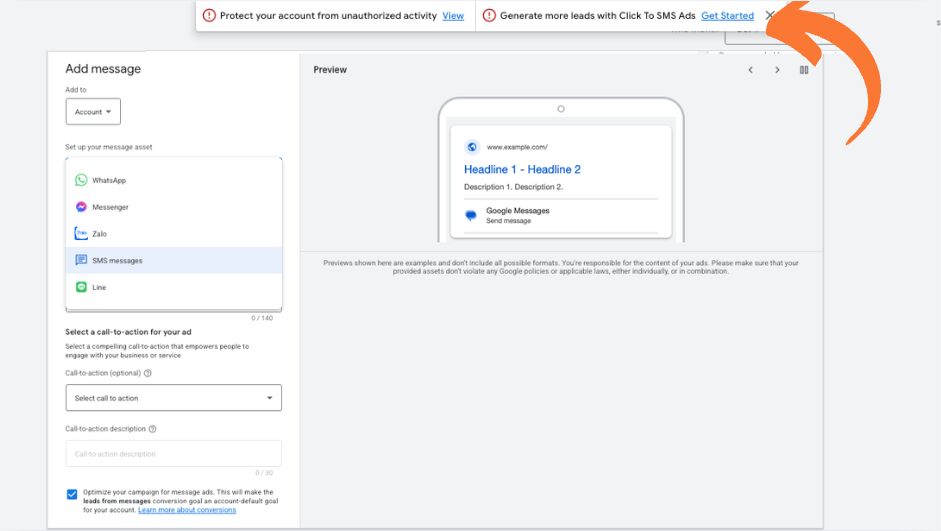Select the Line menu entry
The width and height of the screenshot is (941, 531).
pyautogui.click(x=174, y=287)
